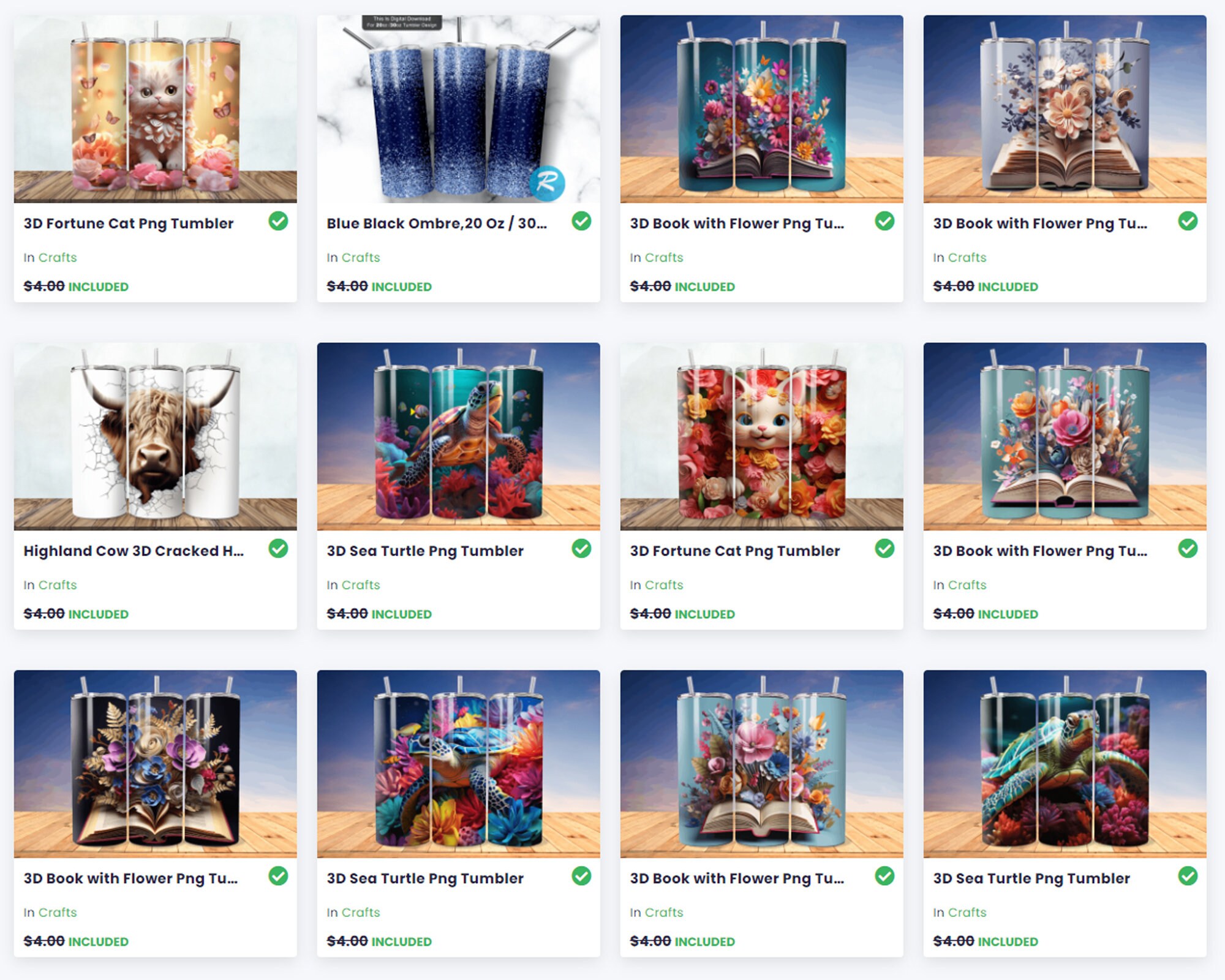The height and width of the screenshot is (980, 1225).
Task: Open the black floral book tumbler thumbnail
Action: click(156, 764)
